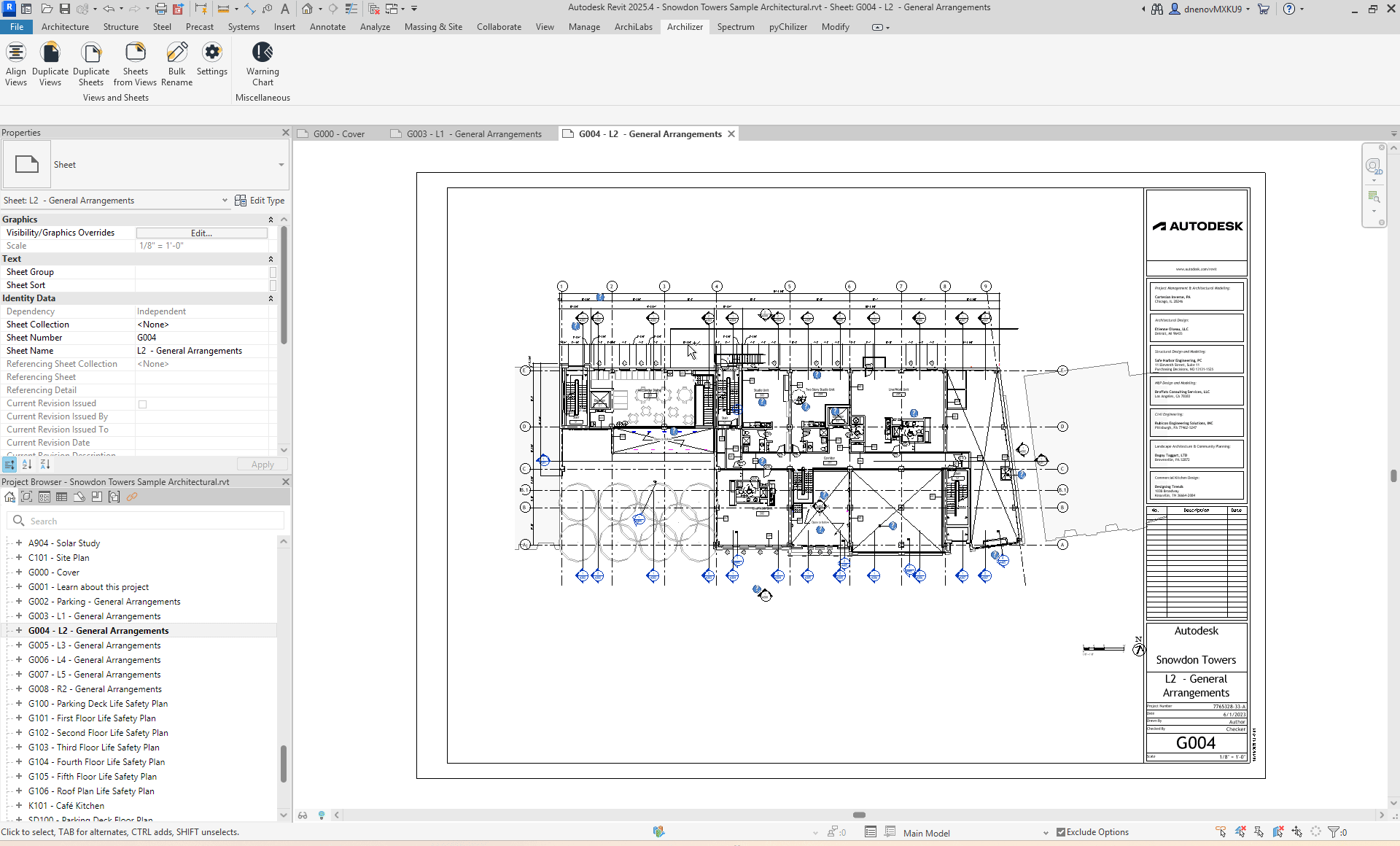
Task: Switch to the G000 - Cover tab
Action: tap(338, 134)
